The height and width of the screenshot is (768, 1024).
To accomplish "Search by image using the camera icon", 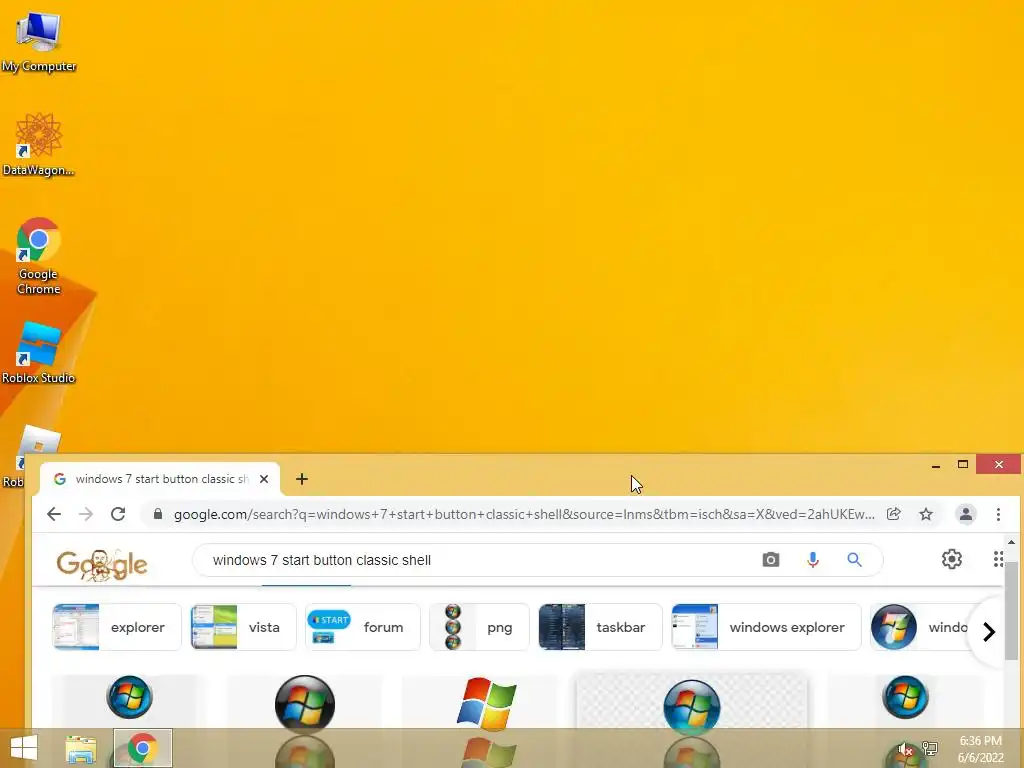I will tap(771, 560).
